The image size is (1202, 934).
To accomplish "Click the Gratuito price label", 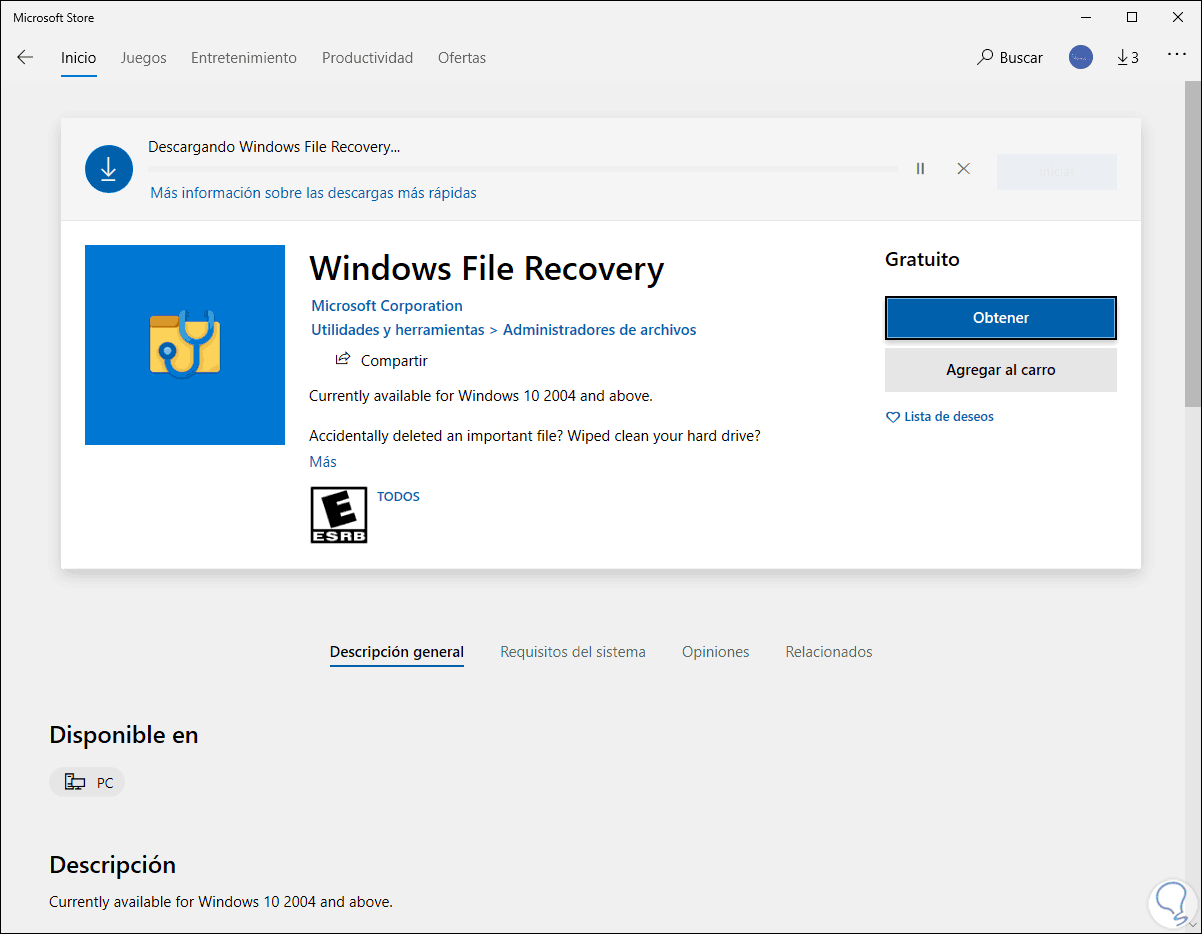I will tap(922, 260).
